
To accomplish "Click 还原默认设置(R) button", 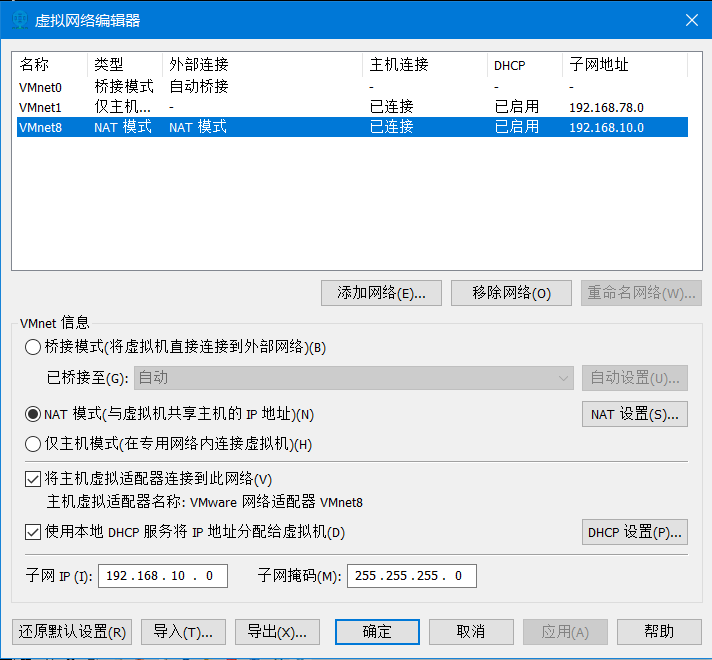I will click(72, 632).
